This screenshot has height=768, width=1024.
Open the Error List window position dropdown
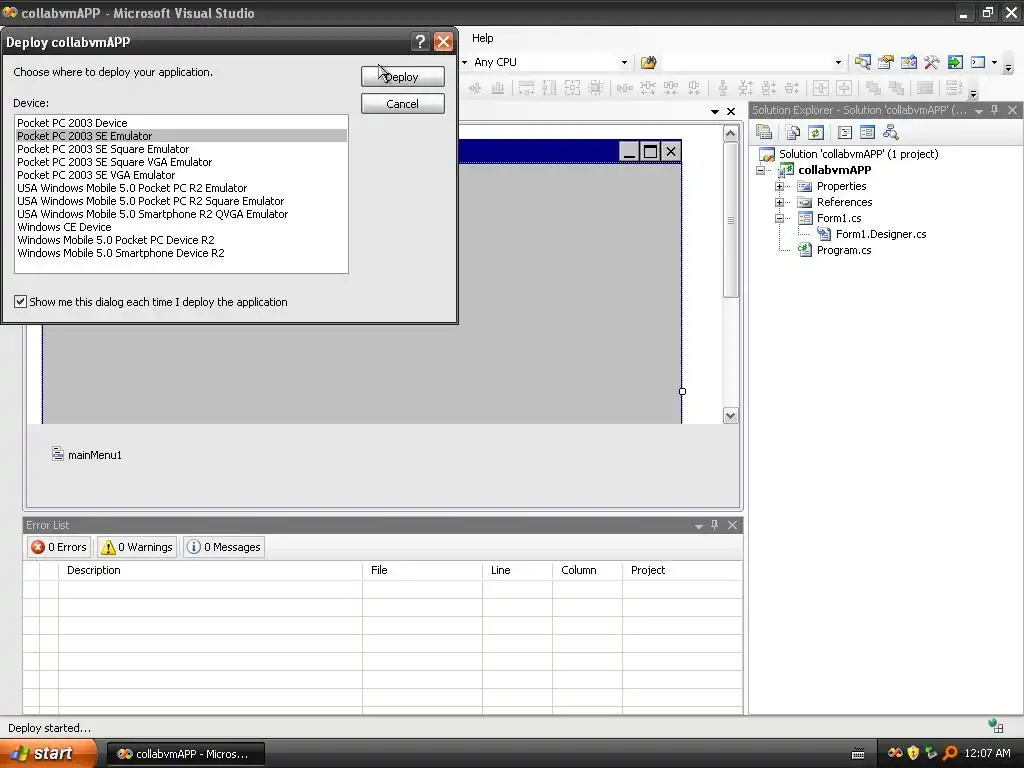pos(699,526)
